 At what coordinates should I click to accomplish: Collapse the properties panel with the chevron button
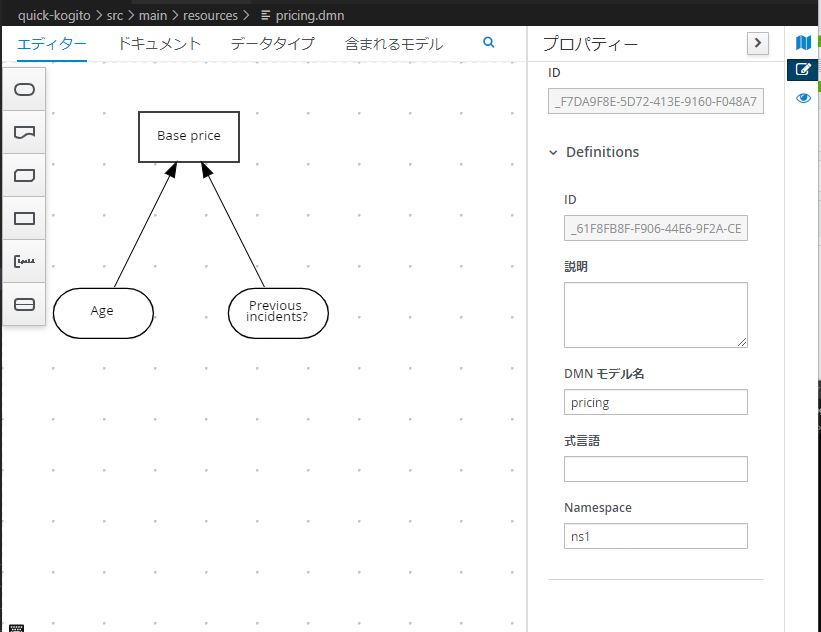click(x=758, y=43)
